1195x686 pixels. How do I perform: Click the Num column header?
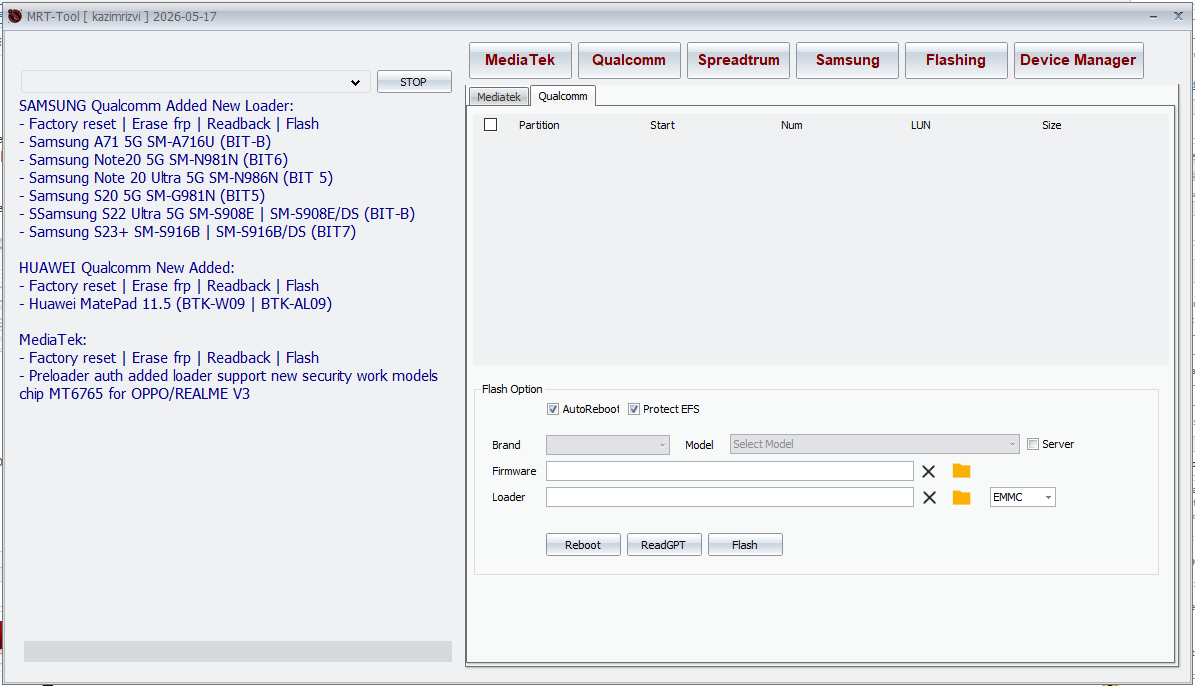click(x=791, y=125)
